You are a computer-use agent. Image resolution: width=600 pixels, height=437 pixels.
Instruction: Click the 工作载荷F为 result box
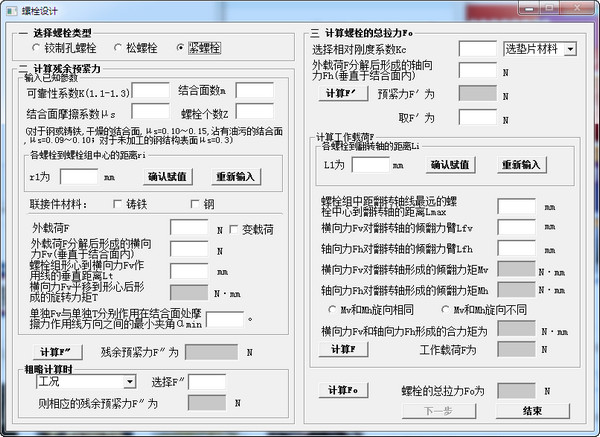[517, 349]
